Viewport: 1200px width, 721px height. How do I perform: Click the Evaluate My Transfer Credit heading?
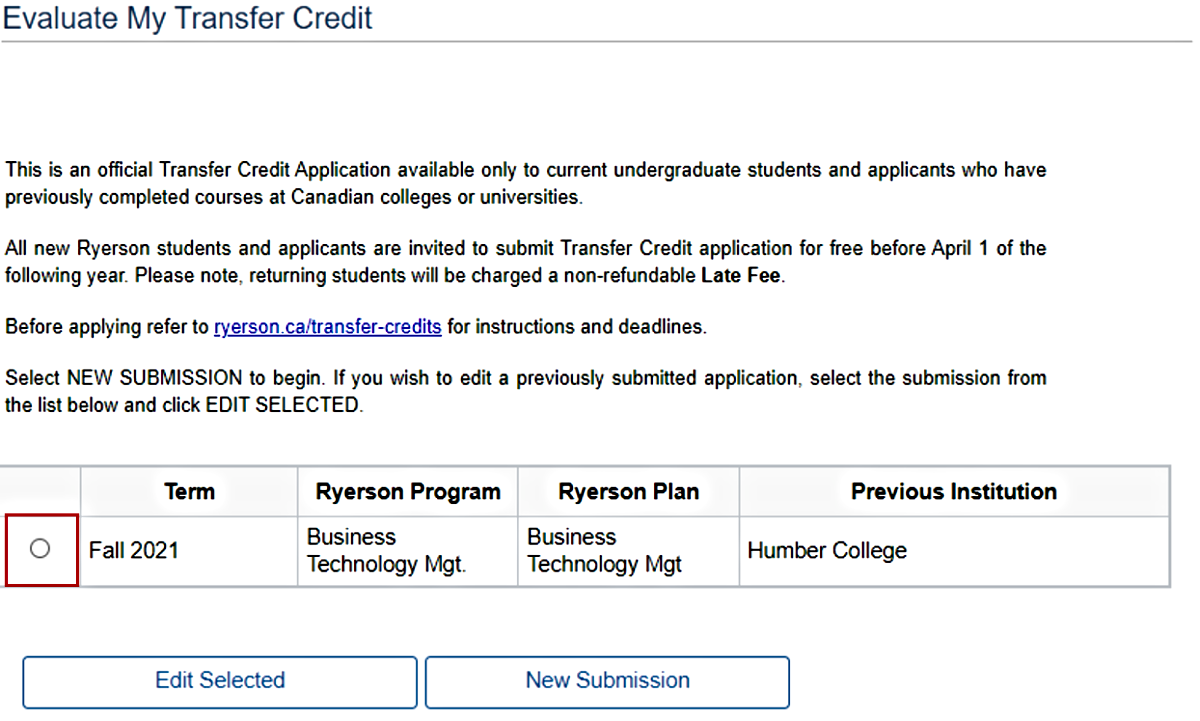coord(188,18)
